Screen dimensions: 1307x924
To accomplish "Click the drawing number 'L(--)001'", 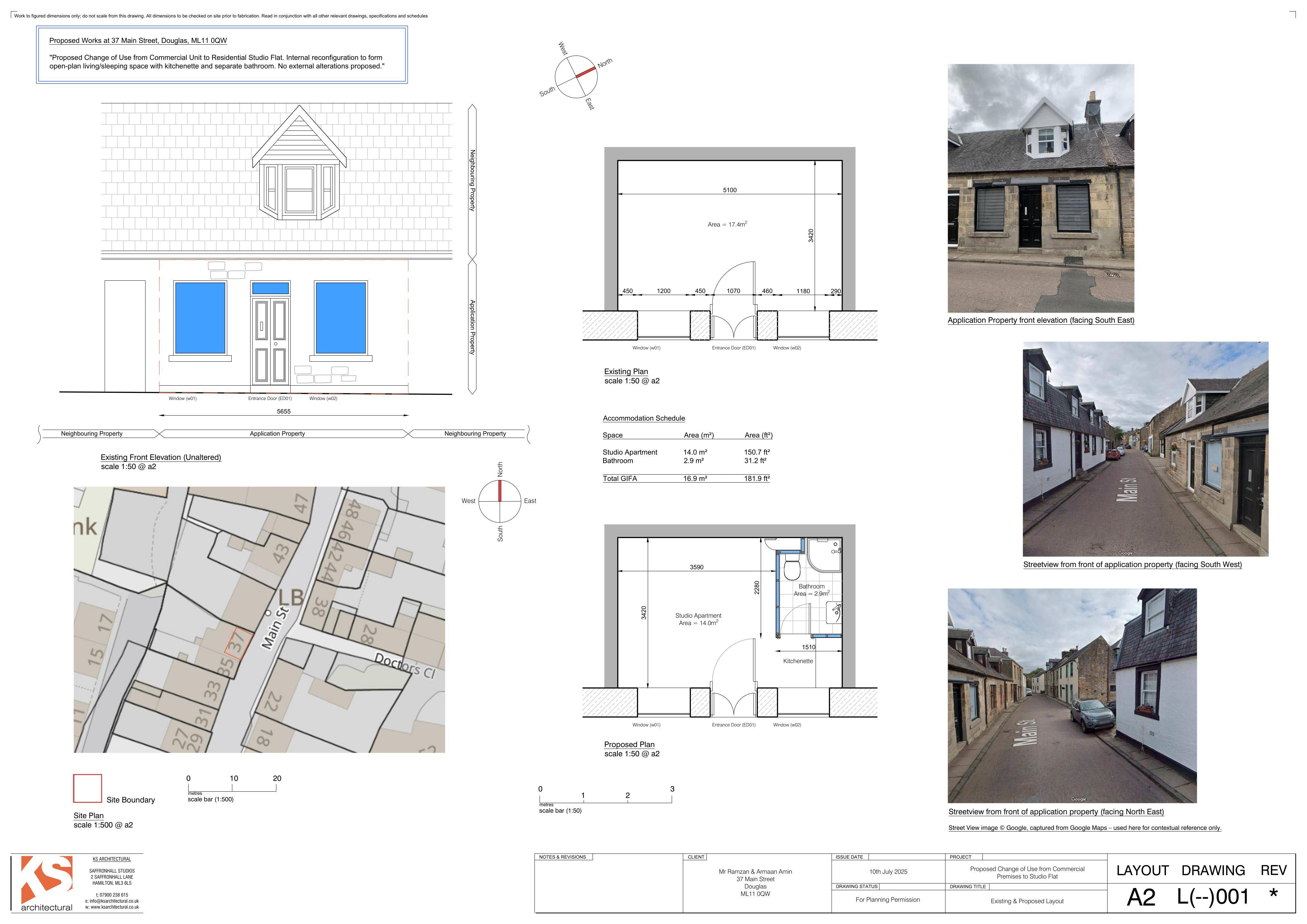I will click(x=1213, y=897).
